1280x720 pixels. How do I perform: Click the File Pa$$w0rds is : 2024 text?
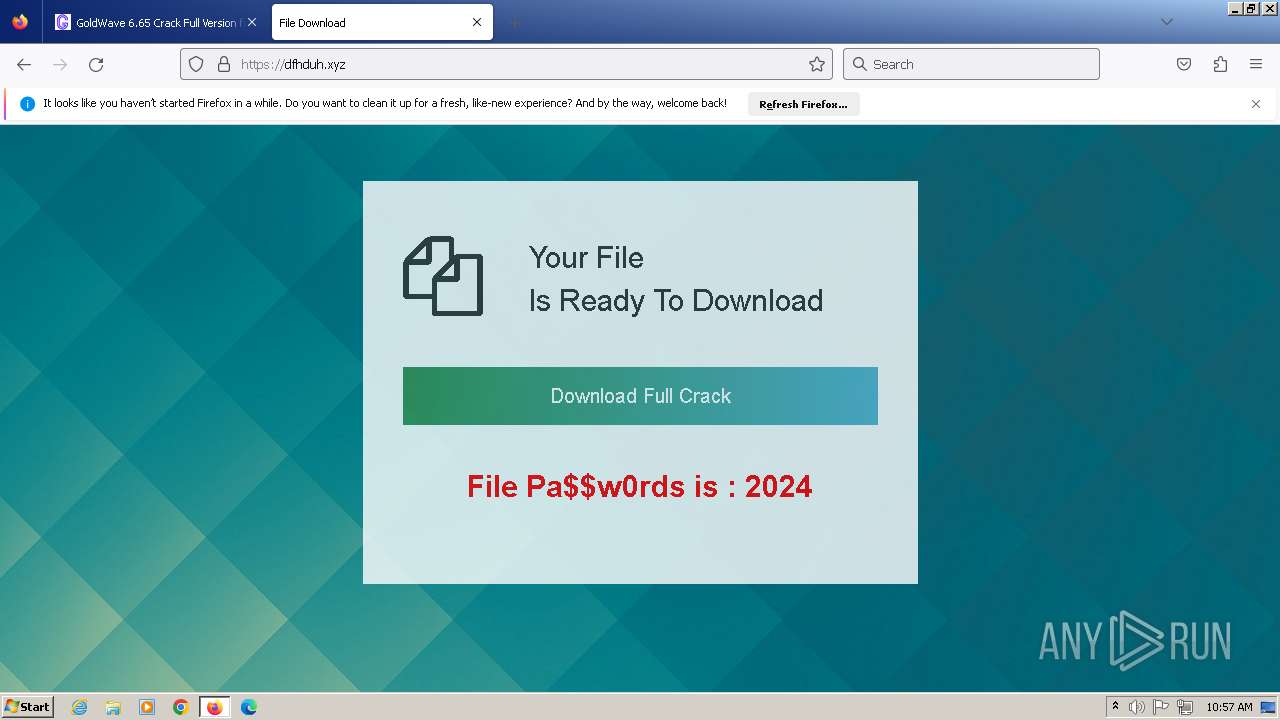pos(640,487)
